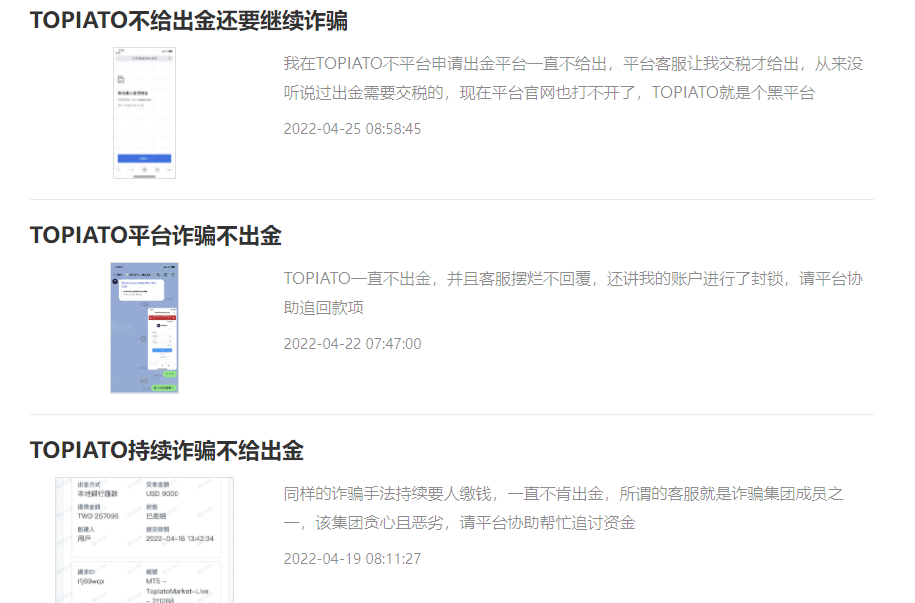The width and height of the screenshot is (915, 603).
Task: Open the 'TOPIATO持续诈骗不给出金' complaint title
Action: (x=166, y=450)
